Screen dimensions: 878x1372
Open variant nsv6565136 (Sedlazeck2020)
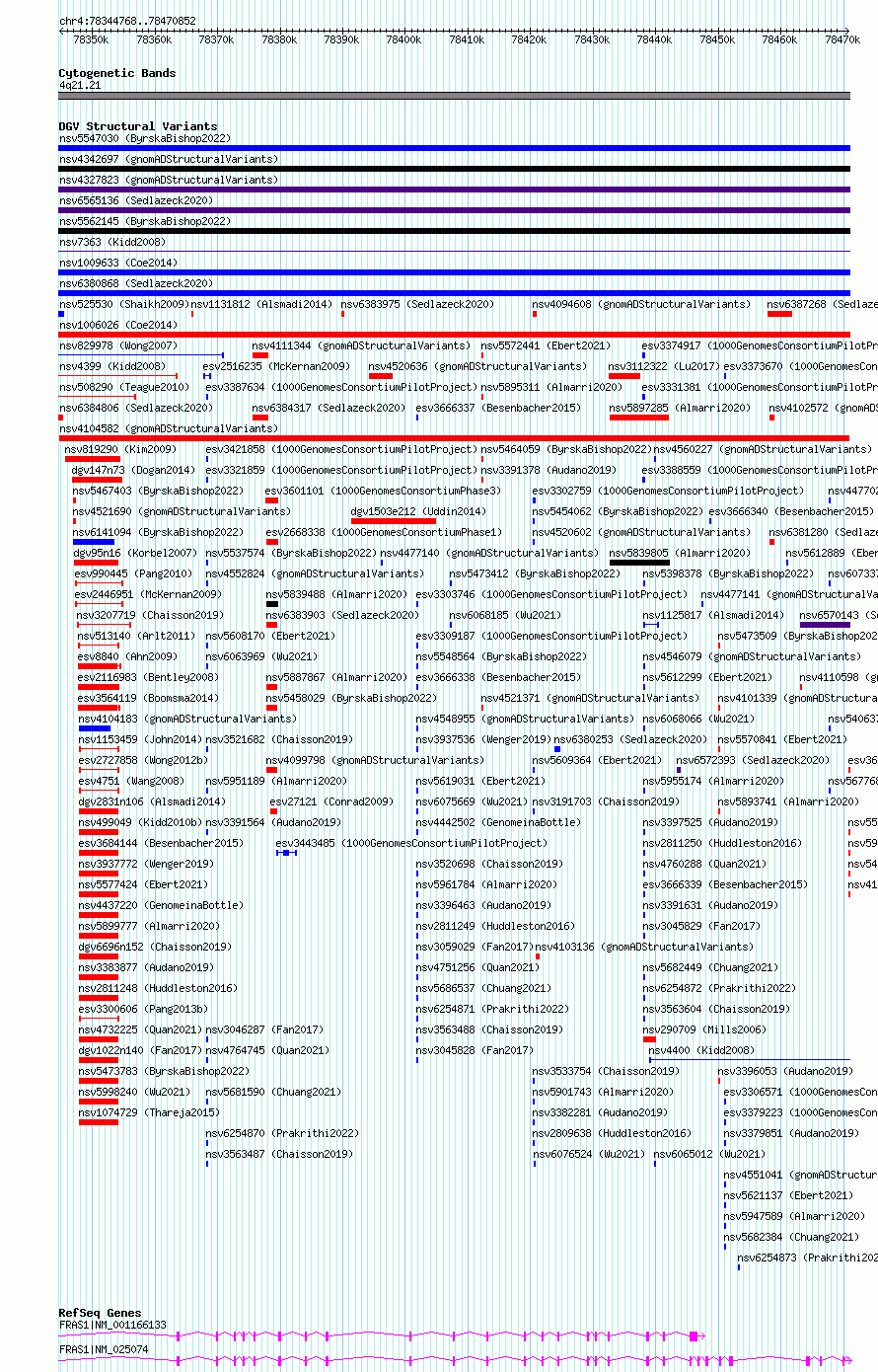[x=135, y=200]
